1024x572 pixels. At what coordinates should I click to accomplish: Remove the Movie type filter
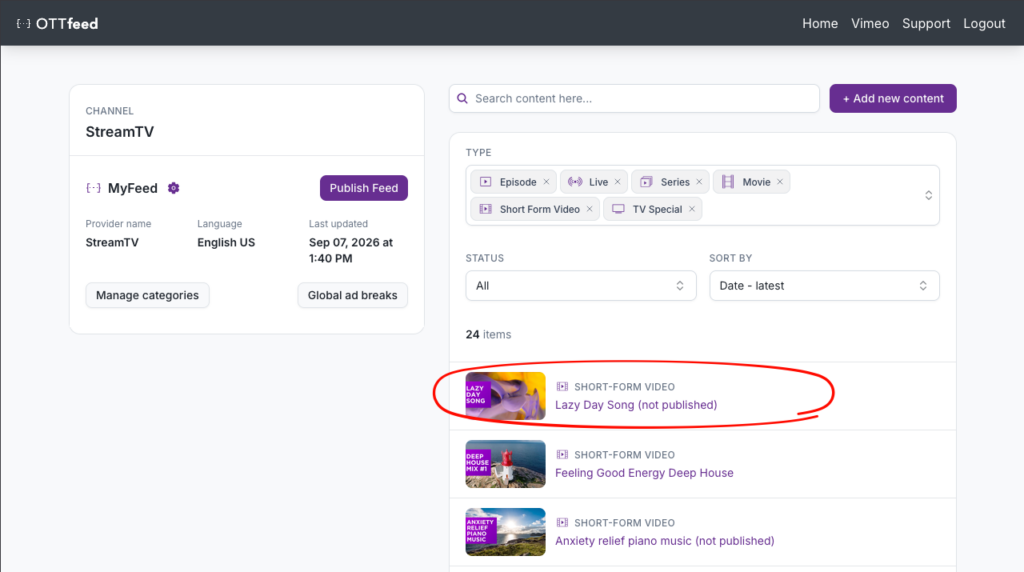[780, 182]
